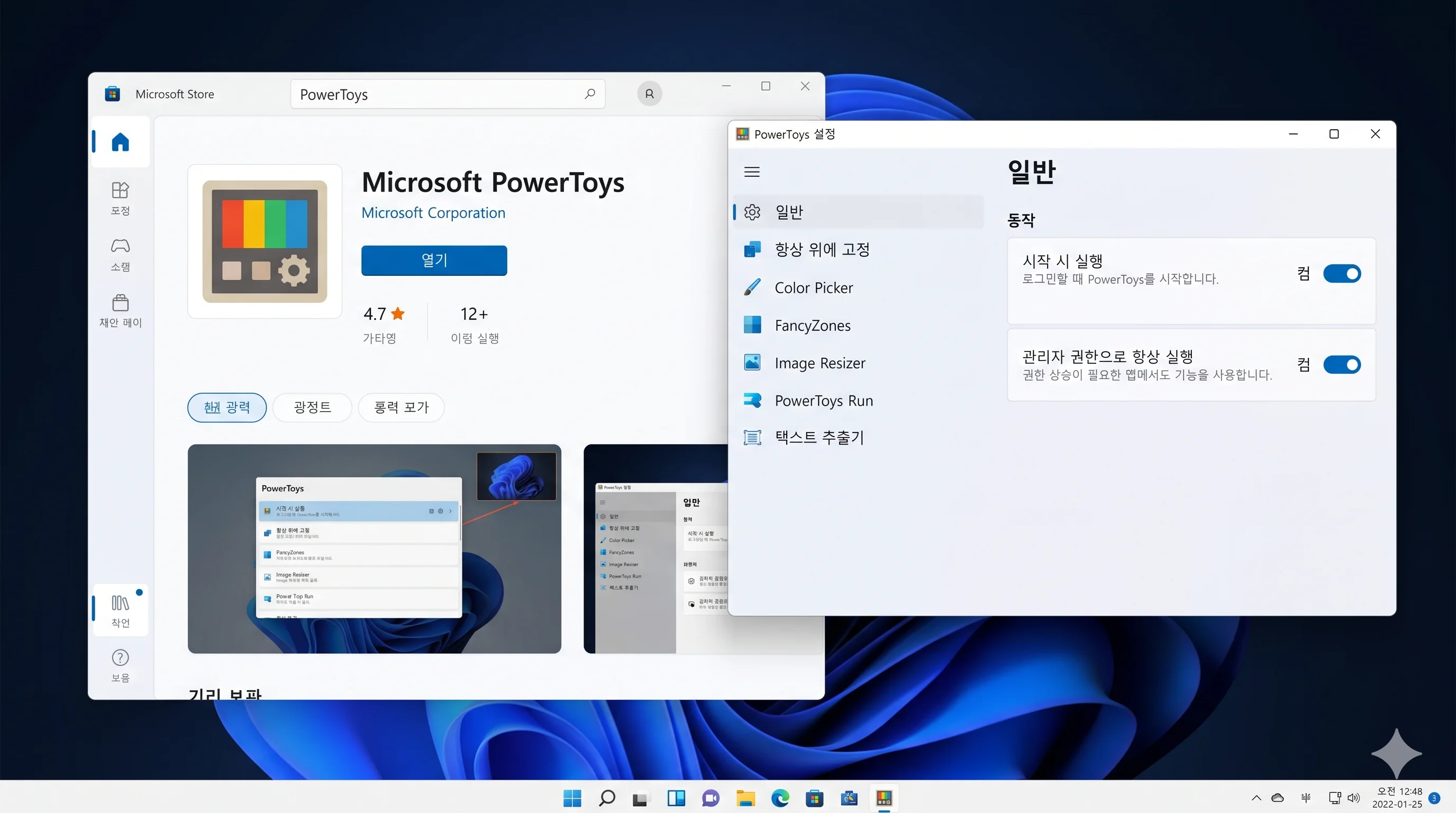Open the Store library icon

tap(121, 610)
